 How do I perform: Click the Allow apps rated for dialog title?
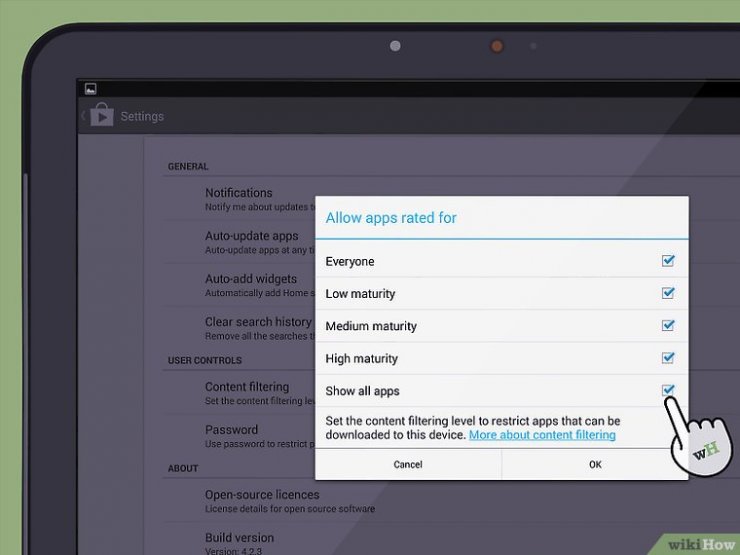[x=391, y=218]
